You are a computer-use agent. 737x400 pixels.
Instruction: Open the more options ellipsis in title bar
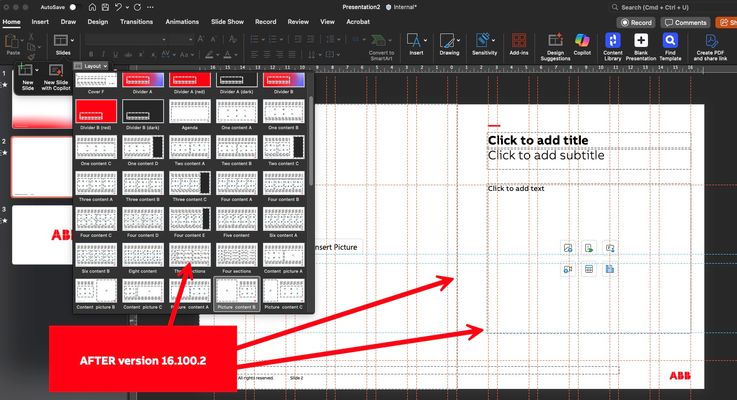[150, 7]
